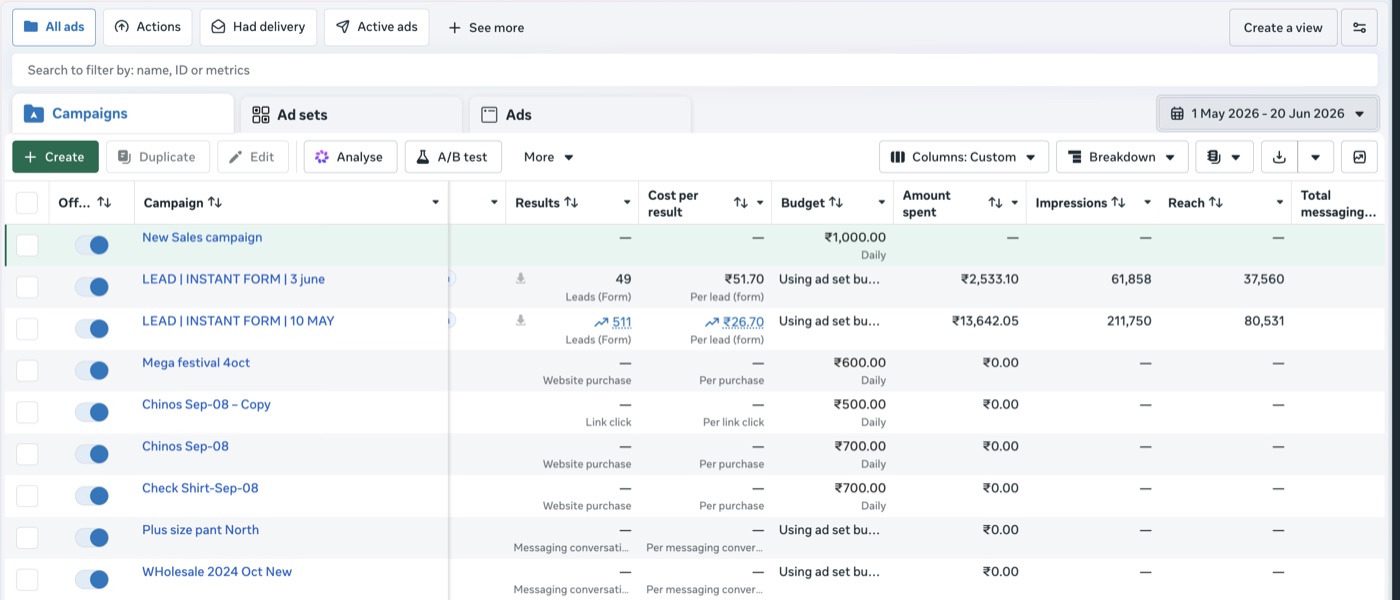Open the charts icon at the toolbar's far right
Image resolution: width=1400 pixels, height=600 pixels.
1359,157
